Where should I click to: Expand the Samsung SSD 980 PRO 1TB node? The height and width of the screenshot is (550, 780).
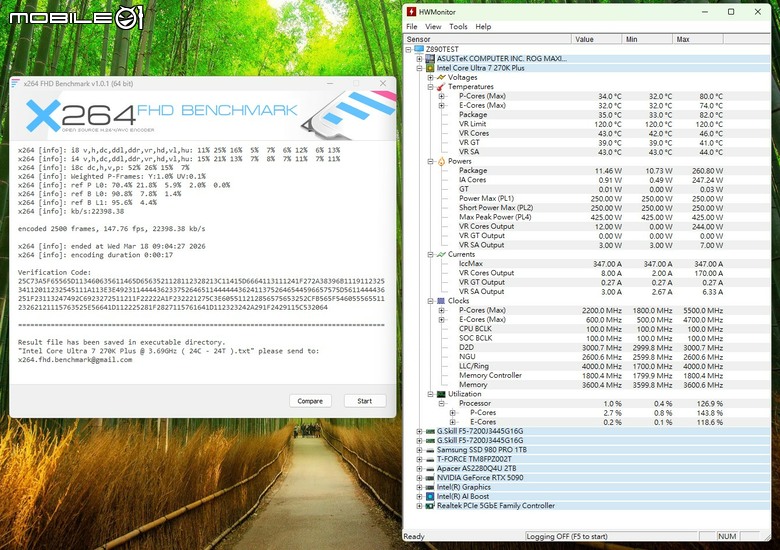[419, 450]
